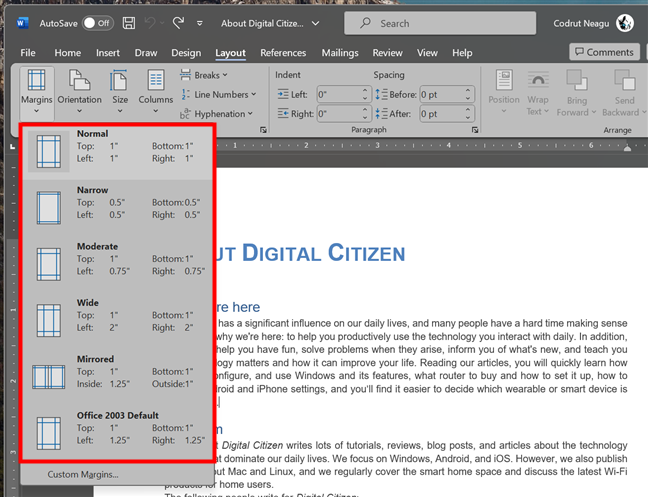Switch to the Review tab
This screenshot has height=497, width=648.
(x=387, y=53)
